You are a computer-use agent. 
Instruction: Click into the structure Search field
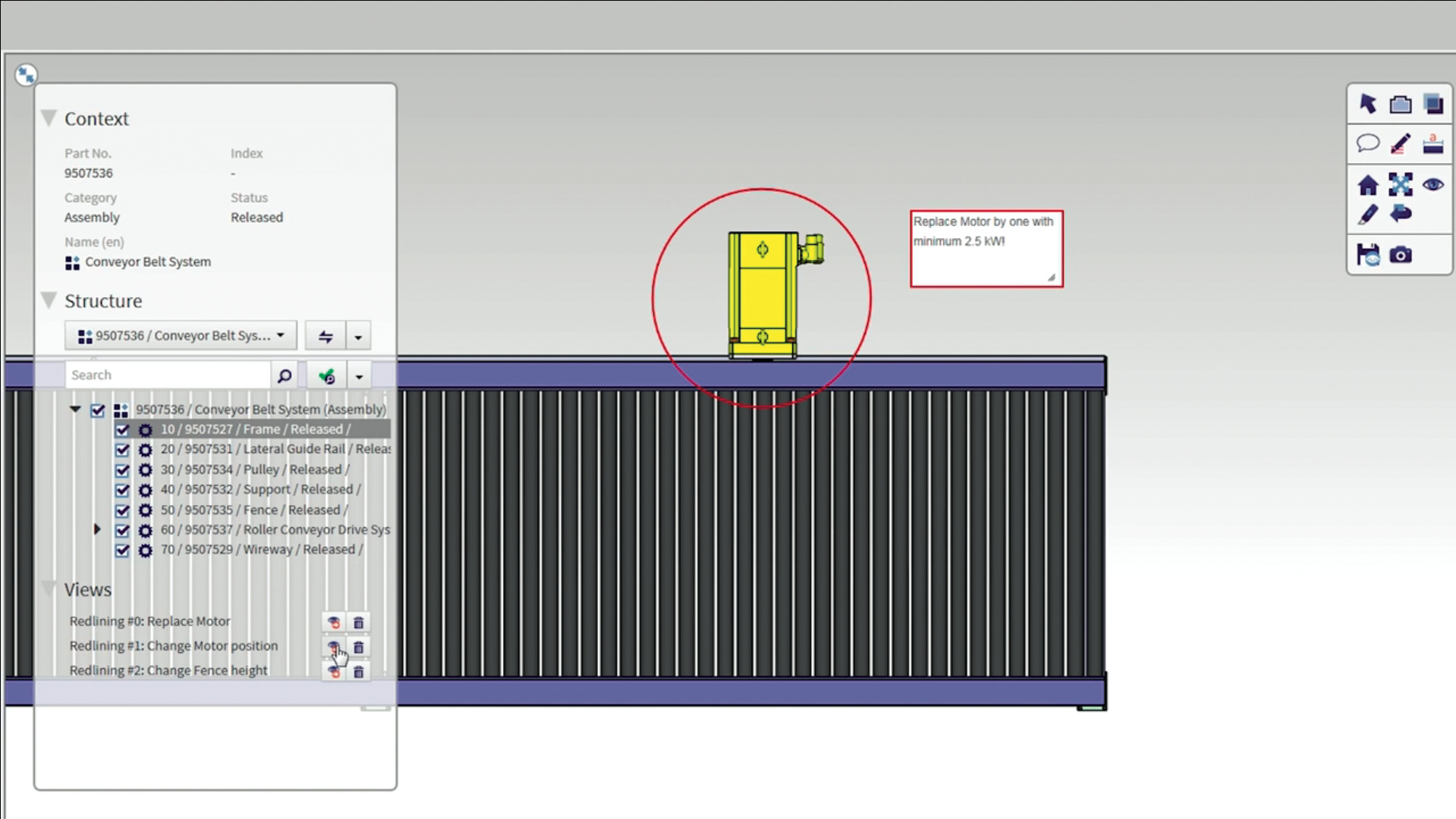click(167, 375)
